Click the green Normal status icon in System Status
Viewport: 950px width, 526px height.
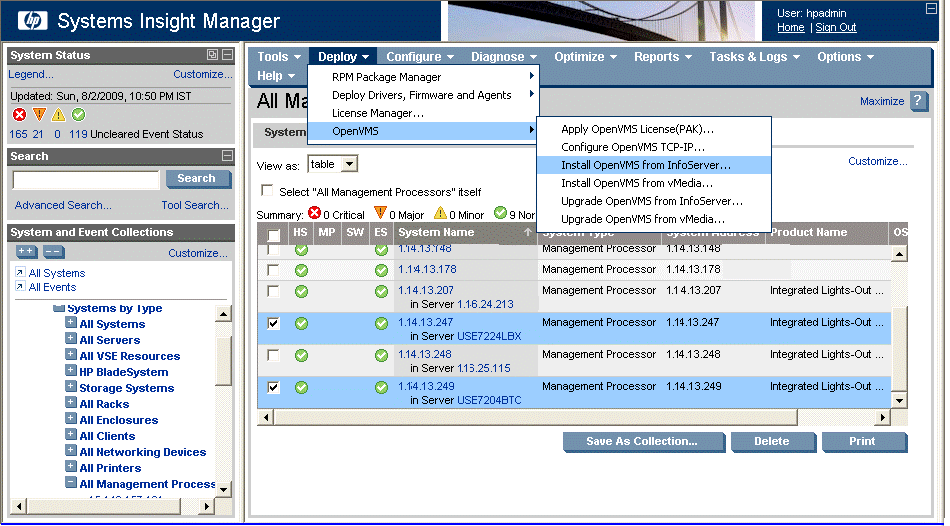(78, 115)
